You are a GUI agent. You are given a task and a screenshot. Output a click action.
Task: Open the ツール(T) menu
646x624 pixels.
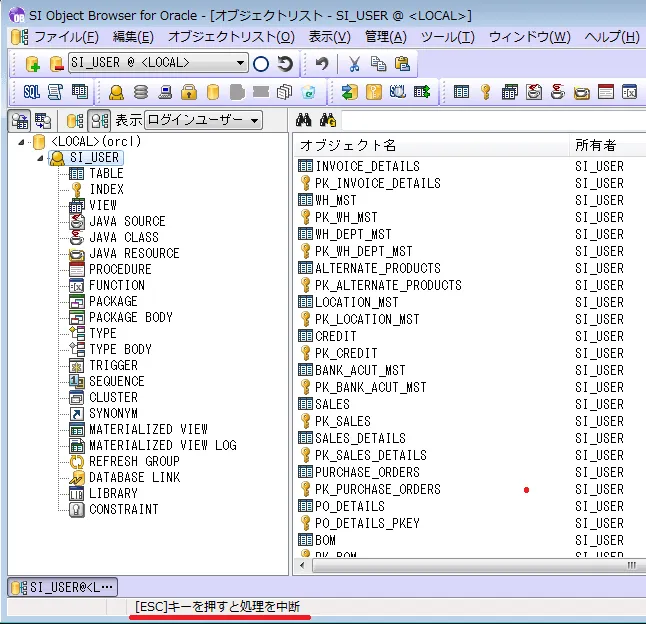click(x=448, y=37)
